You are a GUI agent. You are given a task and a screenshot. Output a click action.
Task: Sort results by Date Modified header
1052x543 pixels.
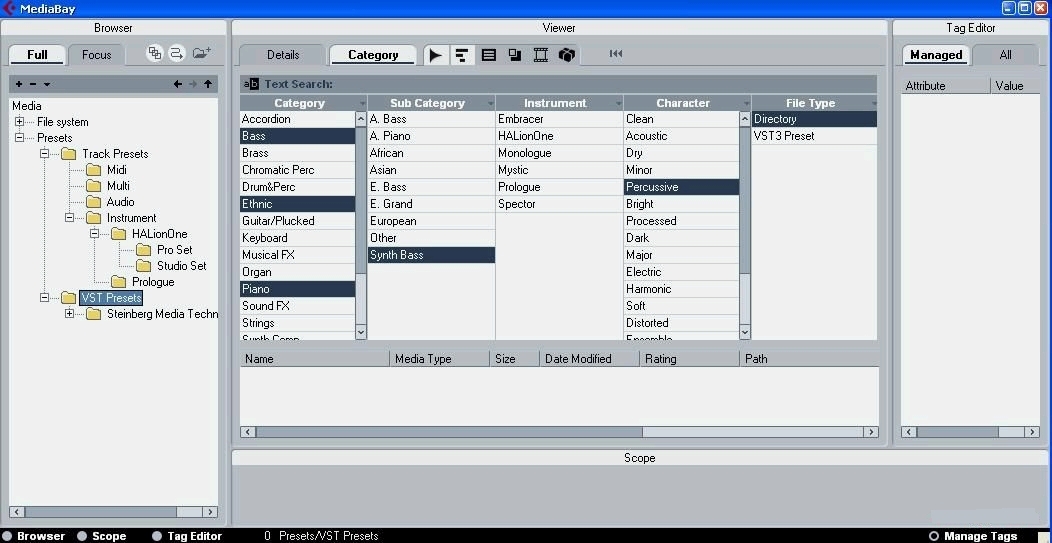[x=589, y=358]
